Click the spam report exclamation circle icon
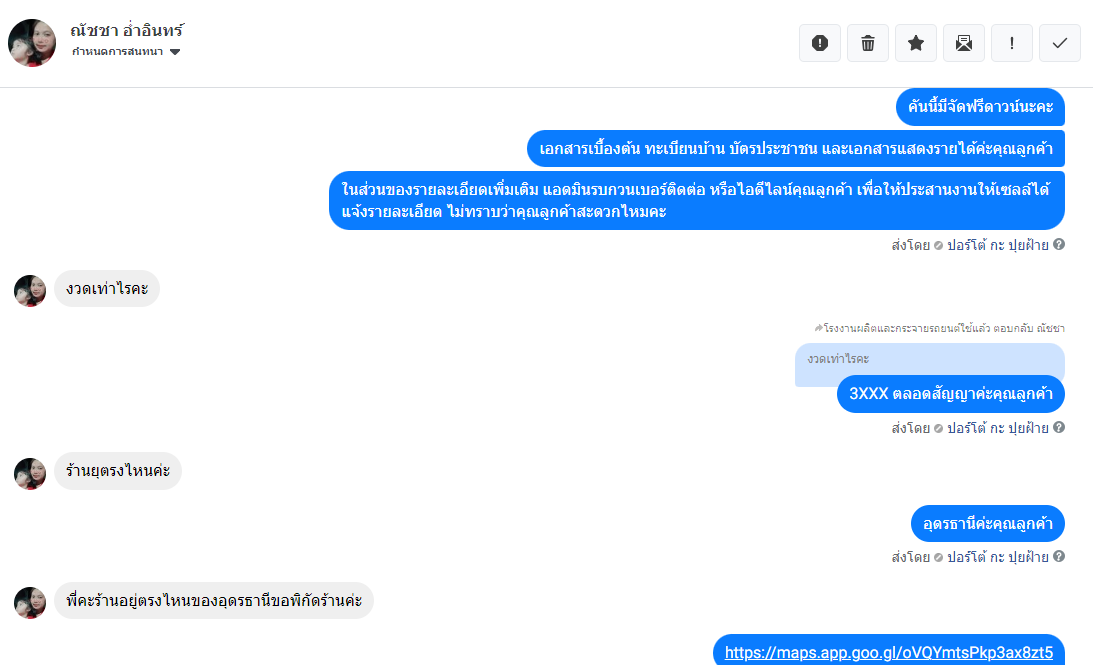The height and width of the screenshot is (669, 1093). pos(820,43)
